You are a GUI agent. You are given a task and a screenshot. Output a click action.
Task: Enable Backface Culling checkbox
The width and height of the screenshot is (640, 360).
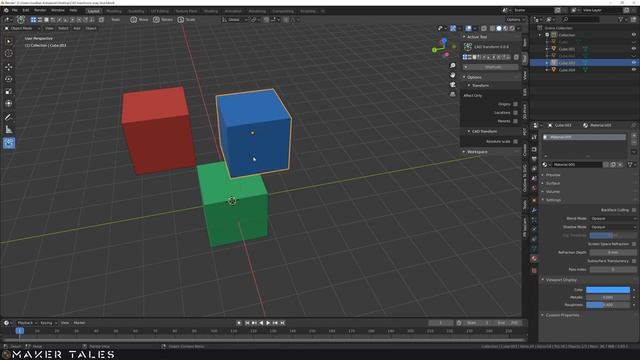pyautogui.click(x=634, y=210)
